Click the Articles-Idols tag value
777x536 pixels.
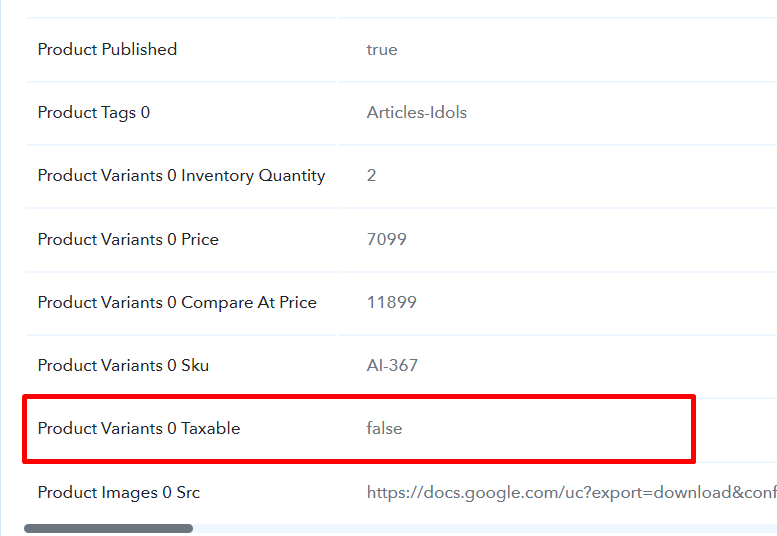point(416,112)
